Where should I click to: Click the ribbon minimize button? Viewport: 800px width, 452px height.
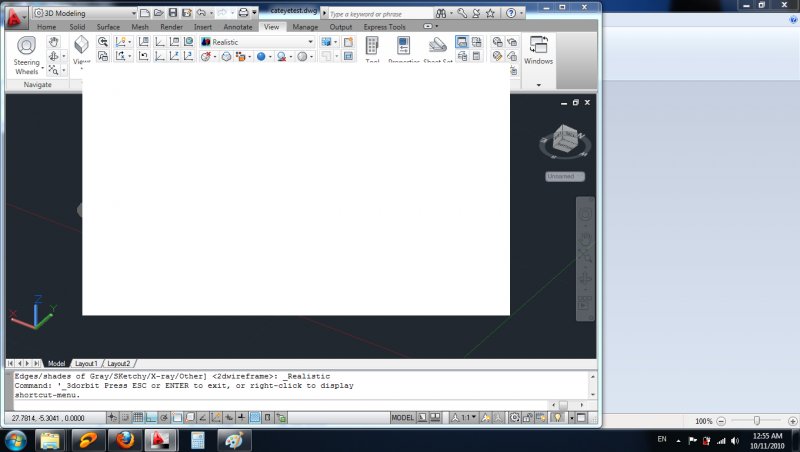(x=428, y=26)
